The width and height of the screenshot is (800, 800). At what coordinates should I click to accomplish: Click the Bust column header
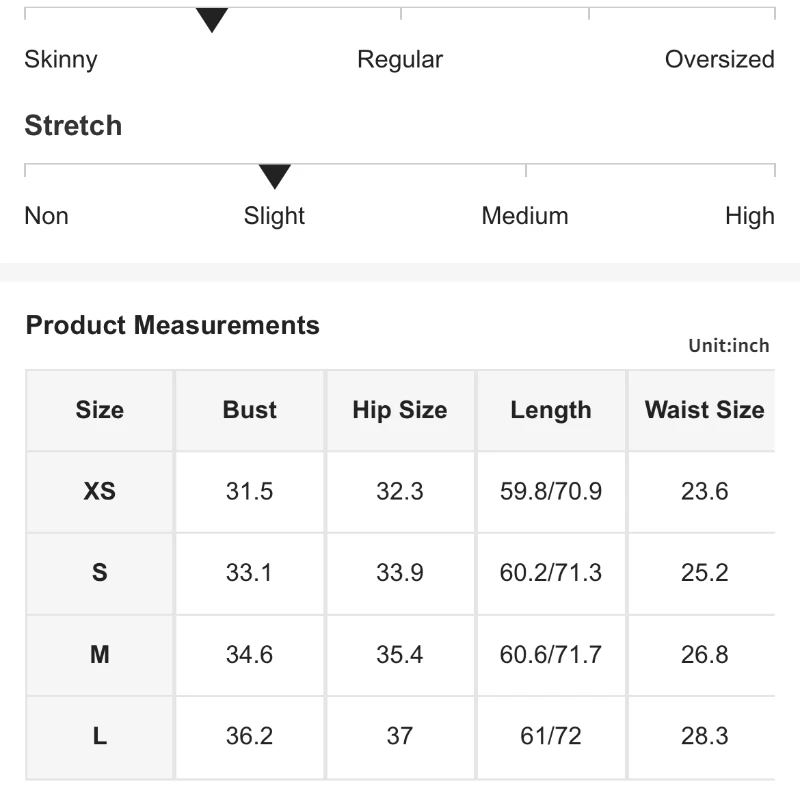pyautogui.click(x=250, y=410)
